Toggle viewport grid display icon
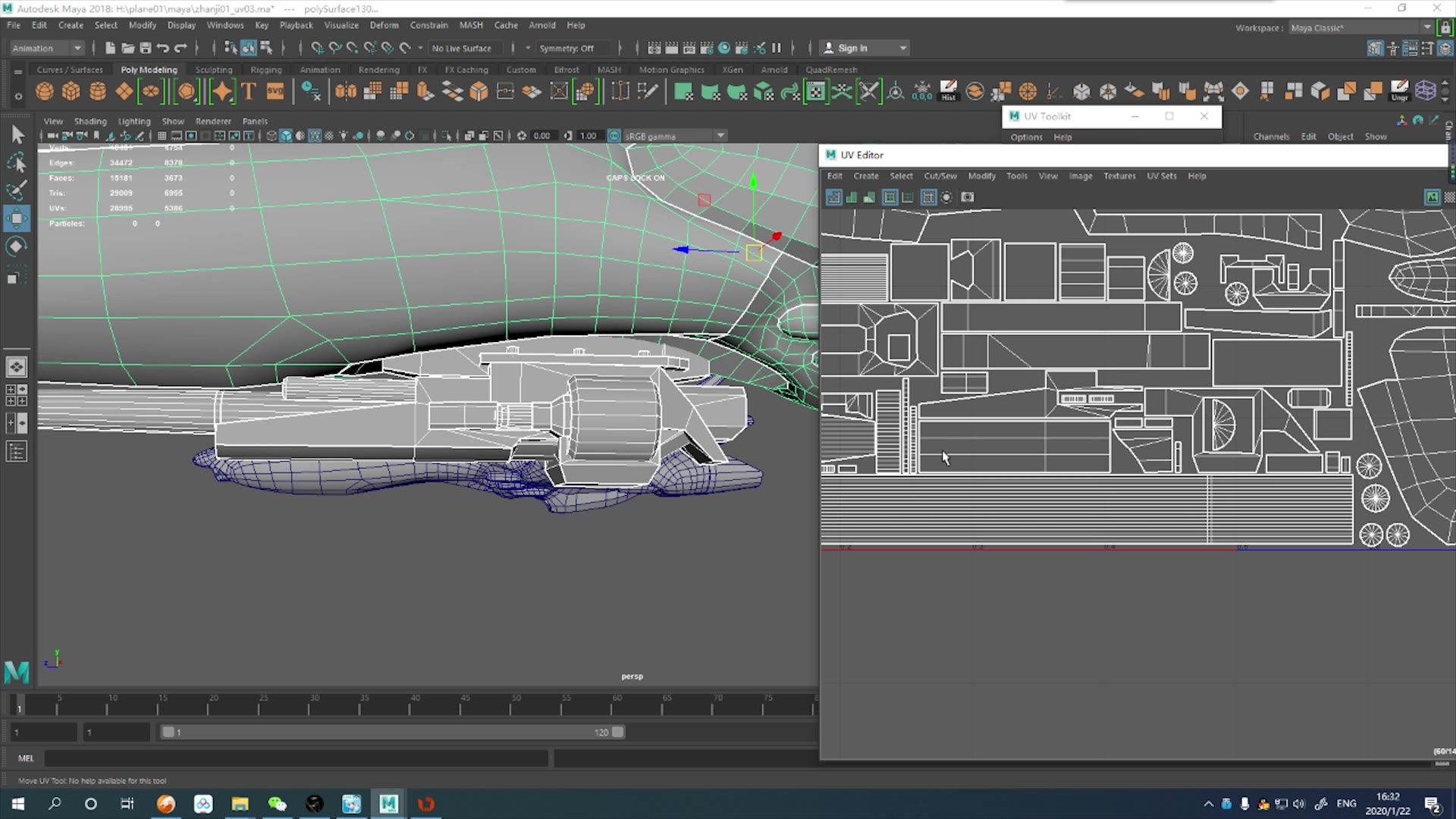The width and height of the screenshot is (1456, 819). click(162, 136)
